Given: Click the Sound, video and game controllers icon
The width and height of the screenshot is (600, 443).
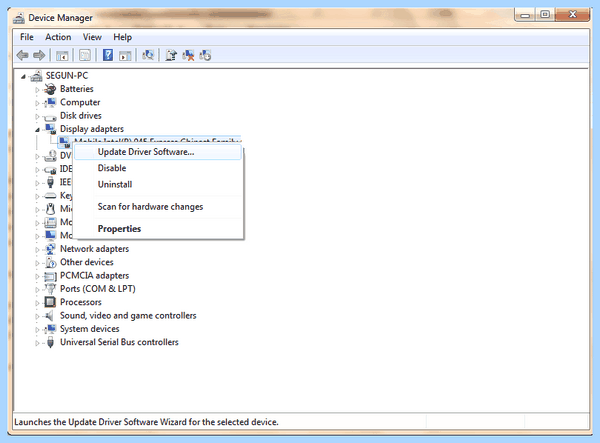Looking at the screenshot, I should (x=50, y=316).
